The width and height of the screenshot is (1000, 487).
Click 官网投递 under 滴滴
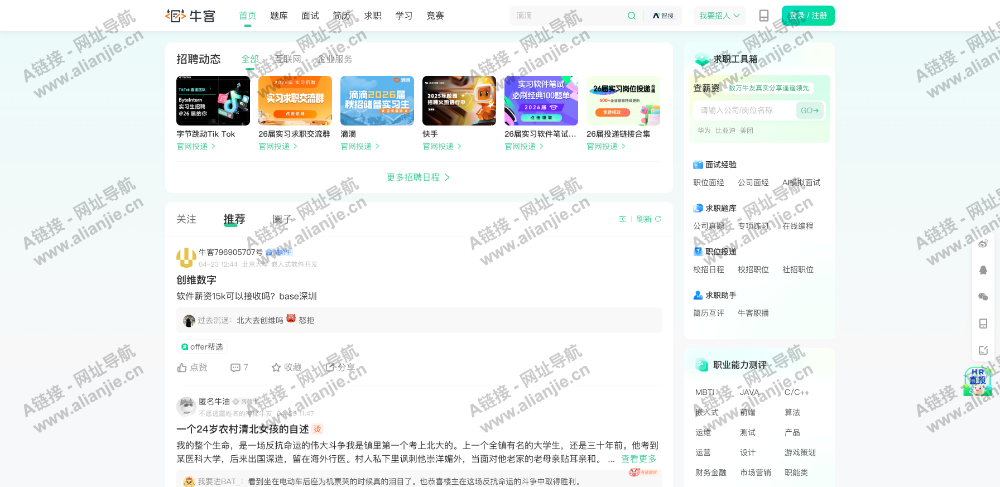tap(360, 146)
